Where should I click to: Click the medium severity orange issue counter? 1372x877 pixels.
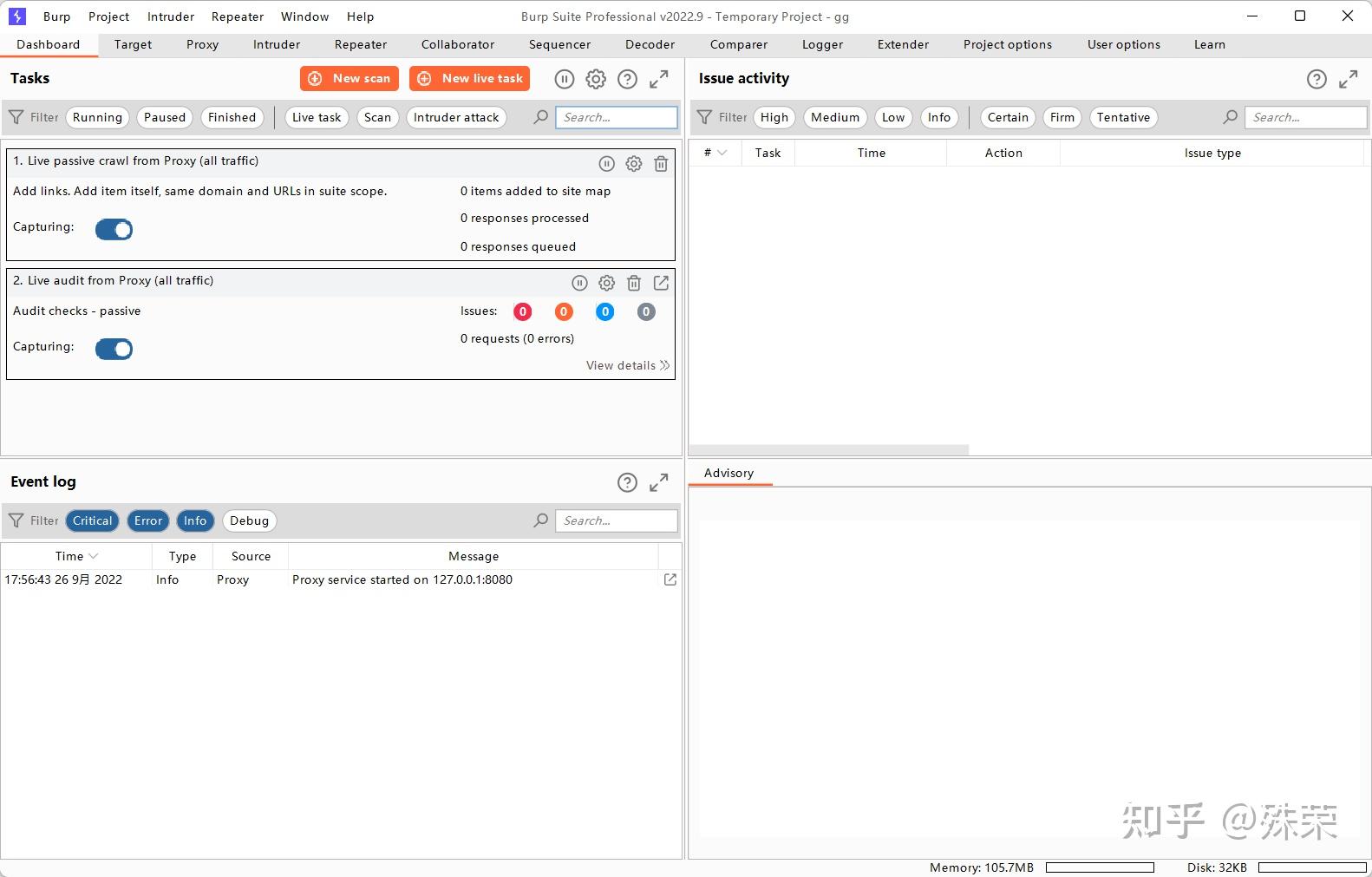(x=564, y=311)
